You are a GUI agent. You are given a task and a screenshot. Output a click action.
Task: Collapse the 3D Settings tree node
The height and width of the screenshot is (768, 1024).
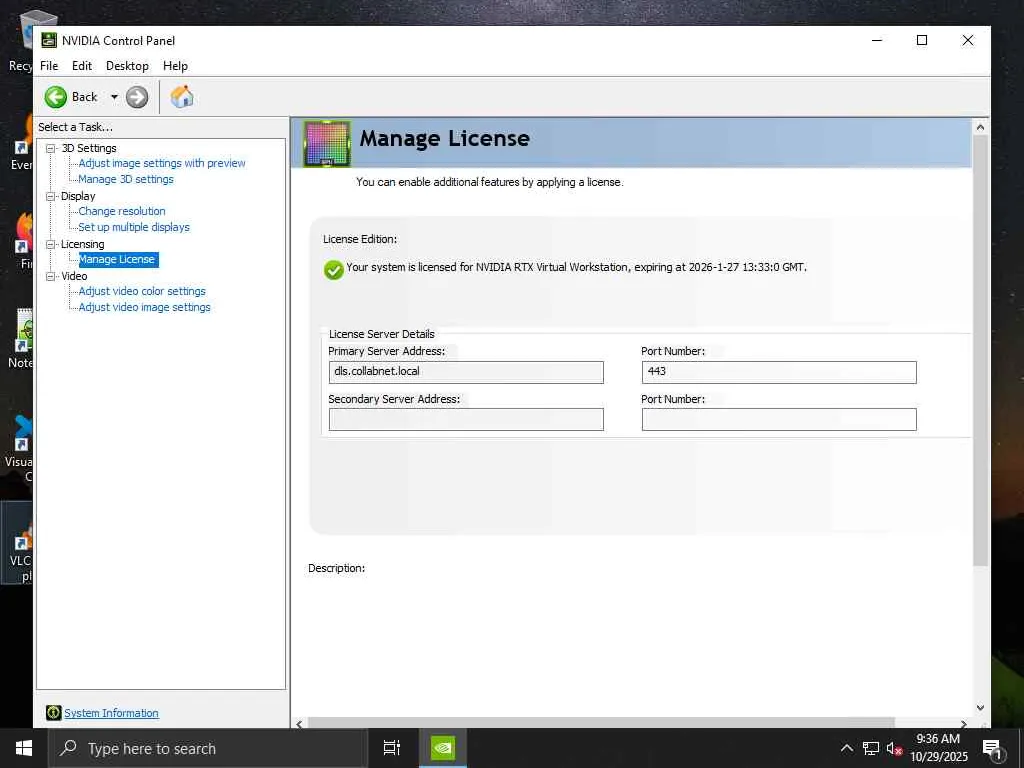[50, 148]
